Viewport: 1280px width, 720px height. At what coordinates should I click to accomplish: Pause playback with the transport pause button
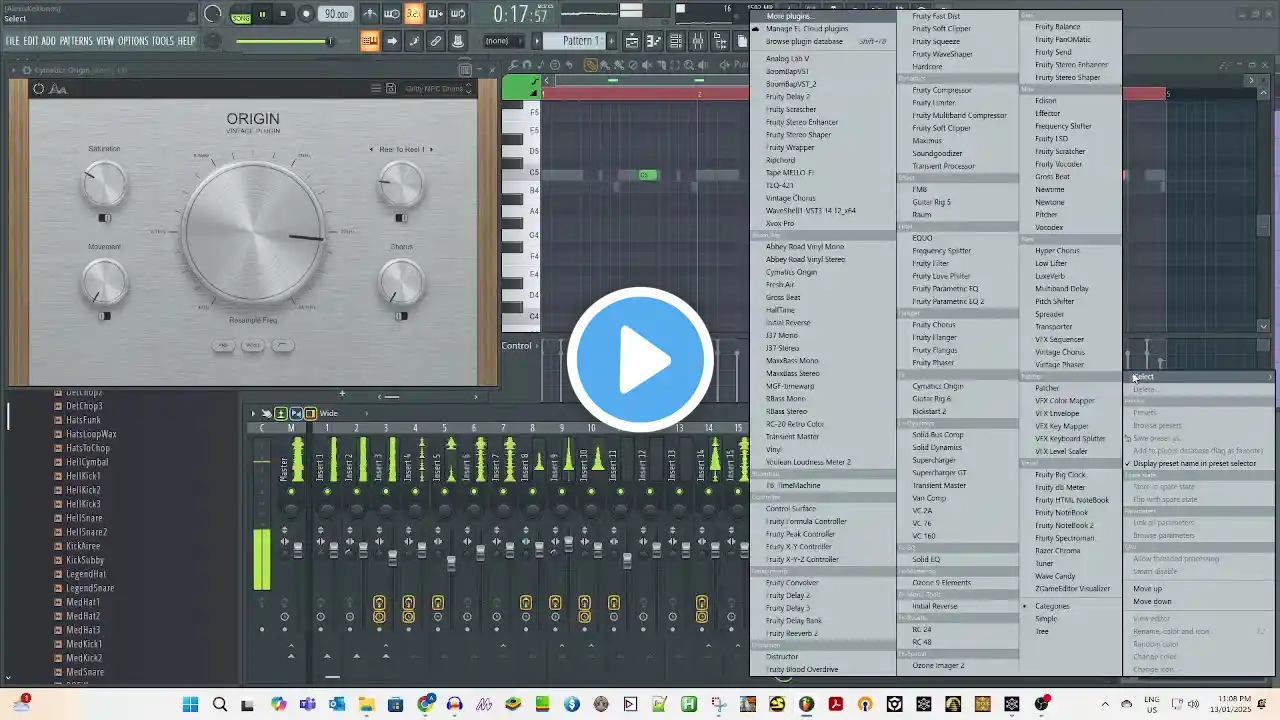[x=263, y=14]
